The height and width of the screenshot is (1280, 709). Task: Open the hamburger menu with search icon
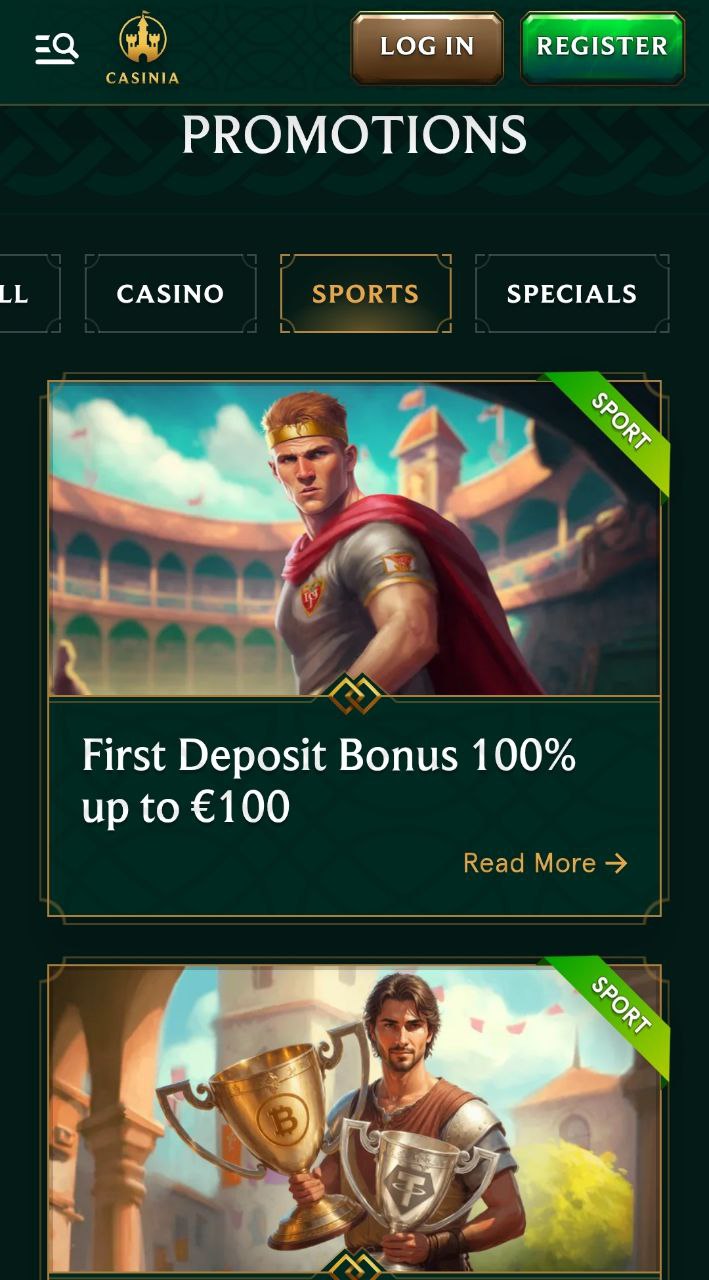point(56,48)
